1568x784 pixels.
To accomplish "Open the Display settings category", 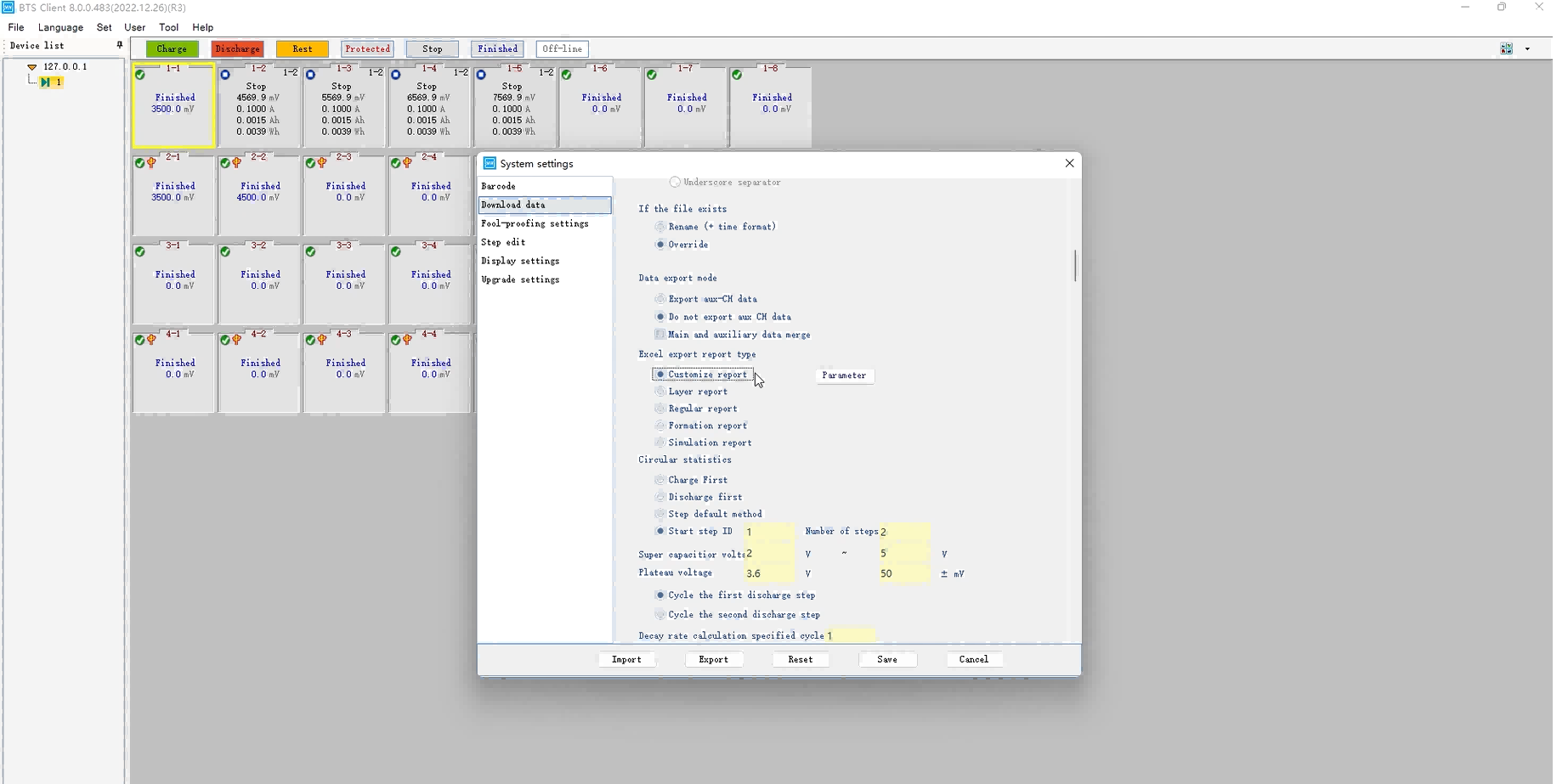I will 545,261.
